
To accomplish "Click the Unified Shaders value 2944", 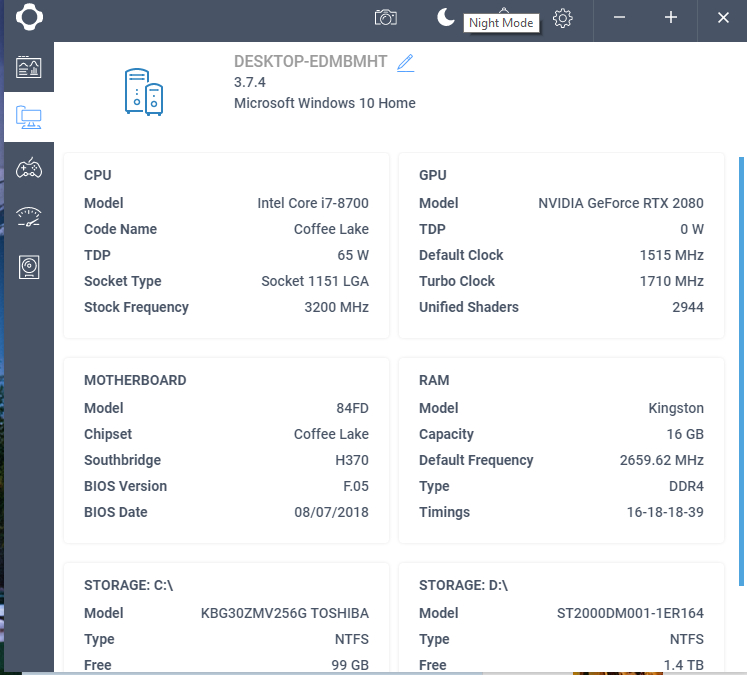I will tap(688, 307).
